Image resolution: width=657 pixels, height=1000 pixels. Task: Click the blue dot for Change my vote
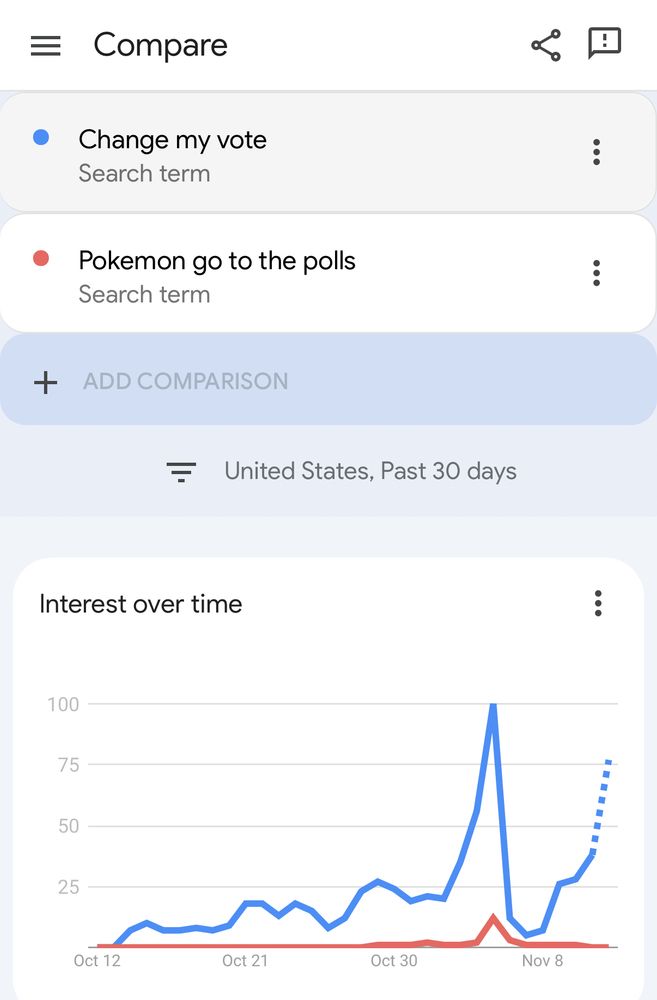tap(41, 137)
